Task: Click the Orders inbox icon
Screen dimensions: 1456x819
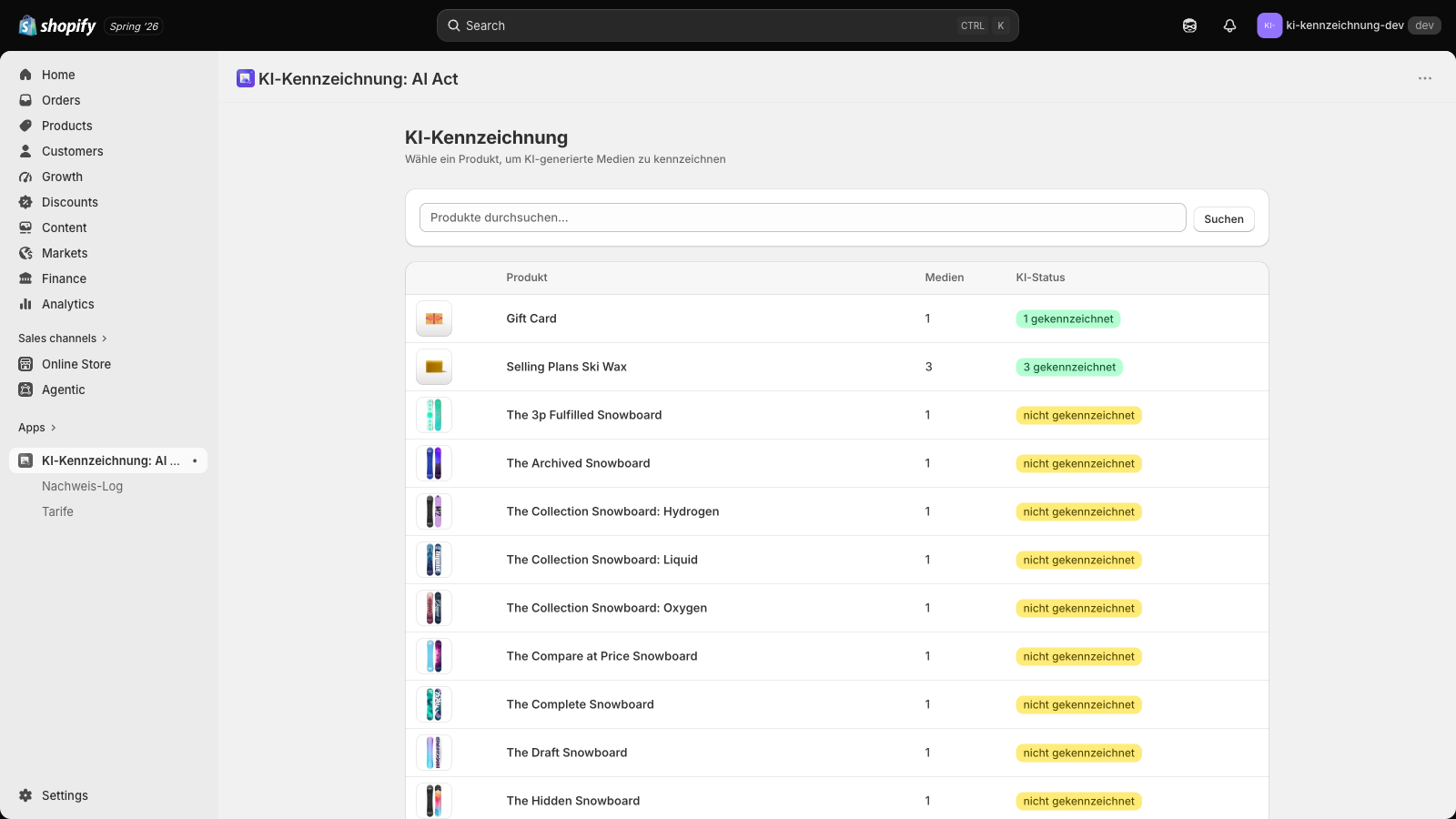Action: click(25, 100)
